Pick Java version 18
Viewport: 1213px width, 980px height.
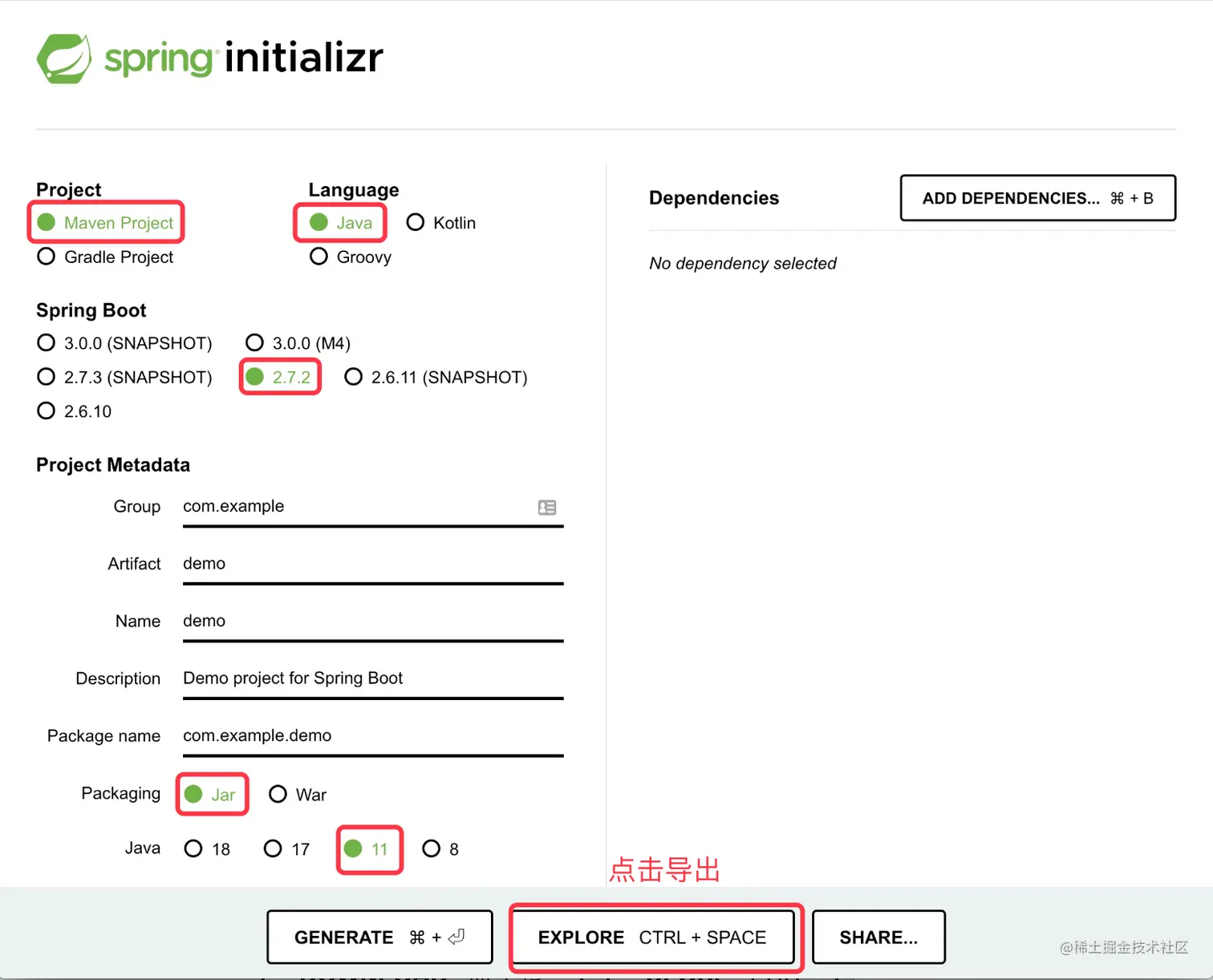(x=207, y=848)
